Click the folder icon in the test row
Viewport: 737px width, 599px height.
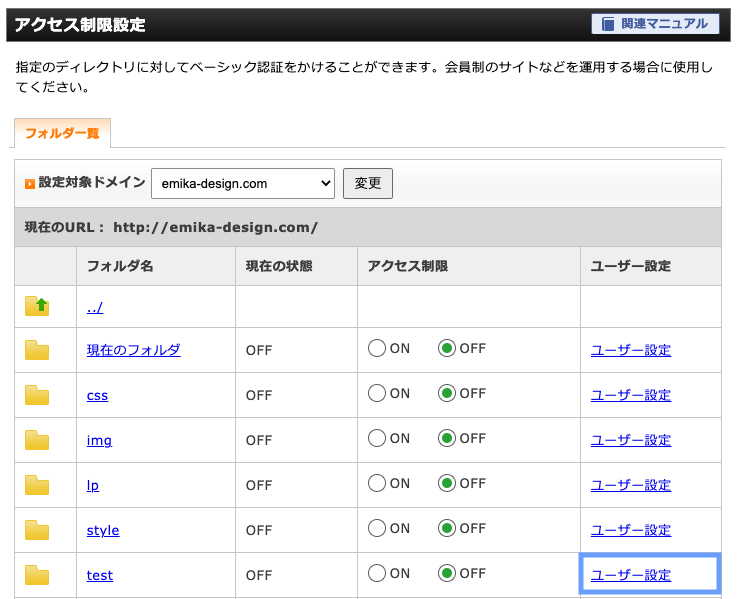(x=37, y=575)
